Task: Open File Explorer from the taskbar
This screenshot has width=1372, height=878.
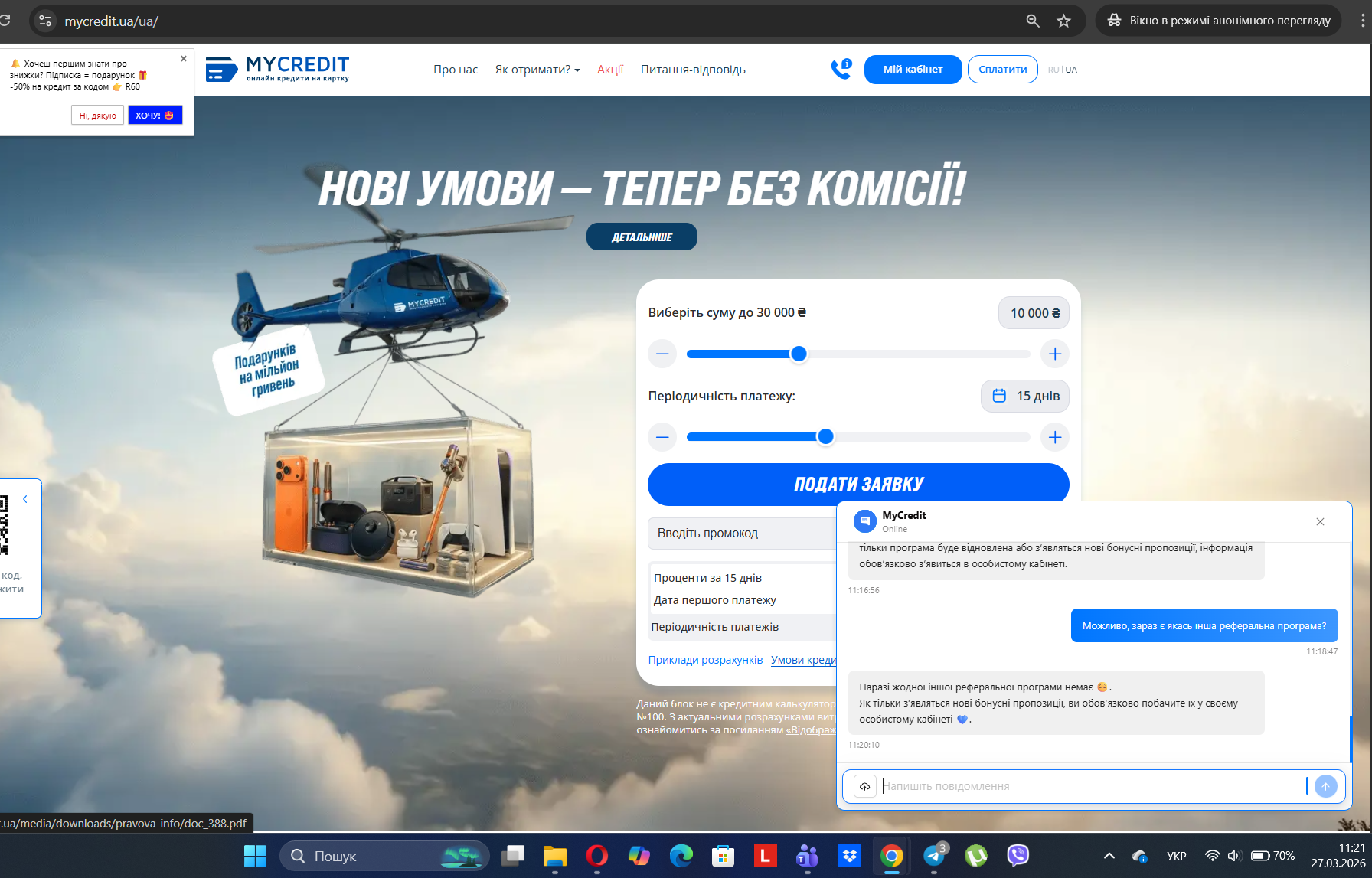Action: click(555, 856)
